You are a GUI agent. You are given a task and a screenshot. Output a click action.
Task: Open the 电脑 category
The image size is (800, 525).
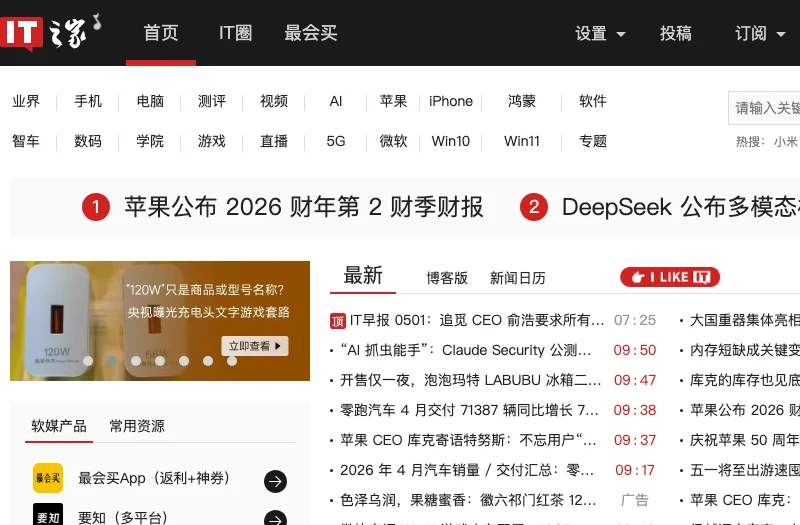150,101
